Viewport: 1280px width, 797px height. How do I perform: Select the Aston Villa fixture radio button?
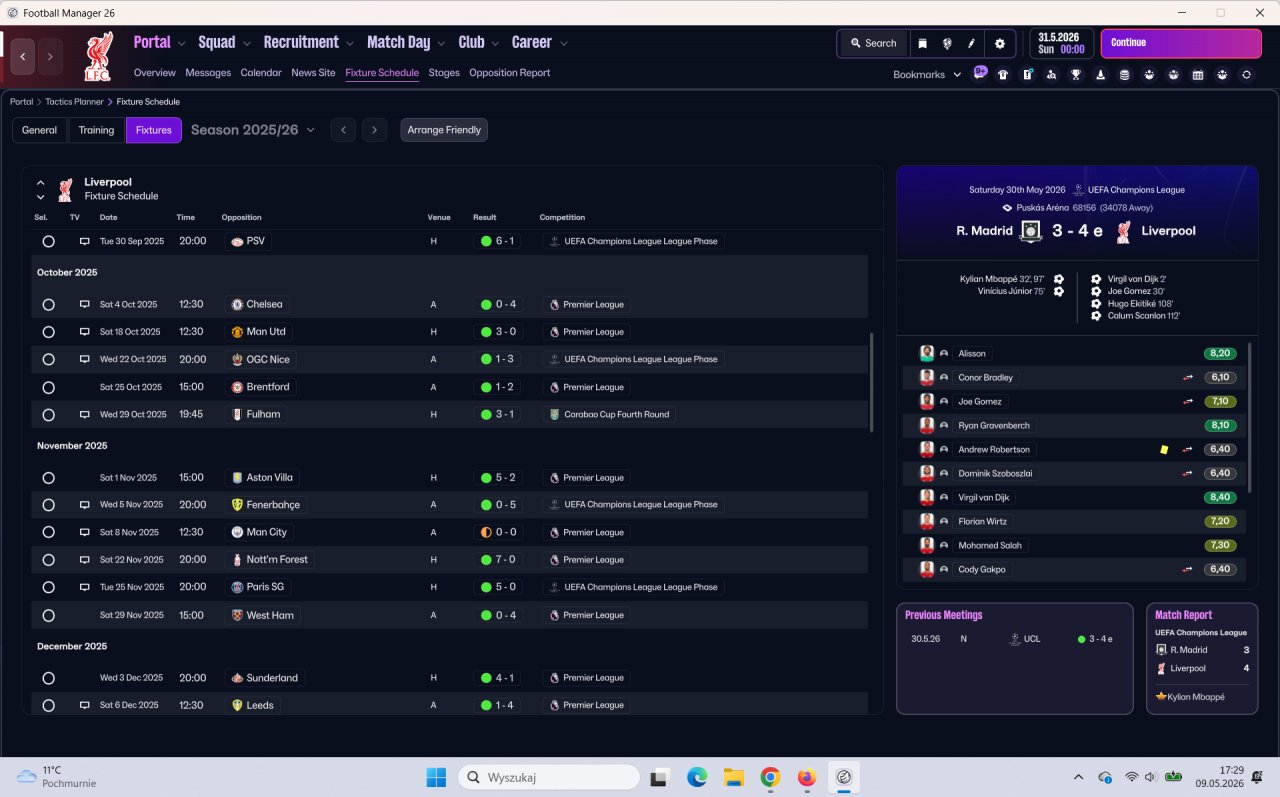(x=48, y=478)
